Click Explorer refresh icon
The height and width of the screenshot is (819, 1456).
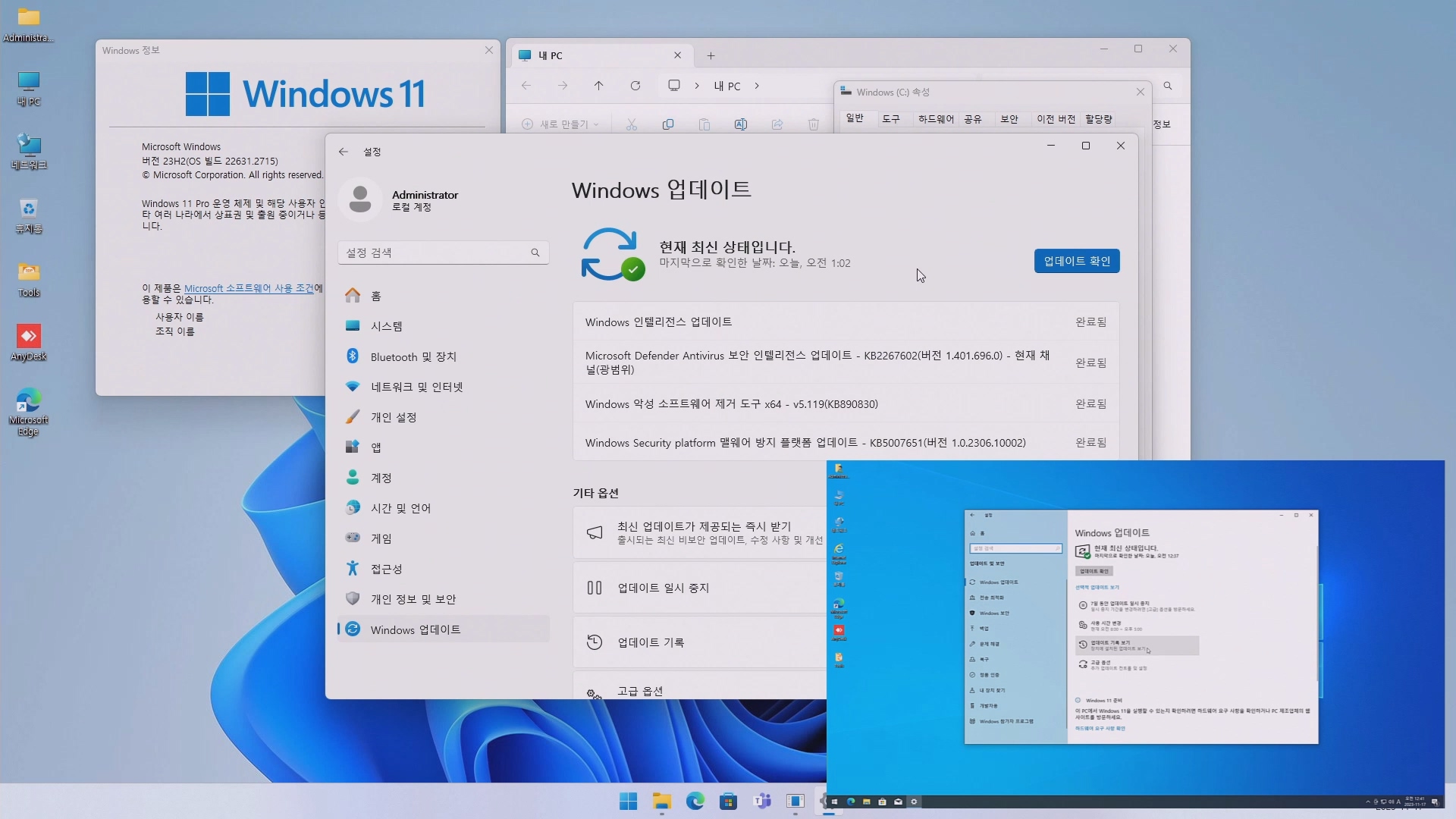pos(635,86)
